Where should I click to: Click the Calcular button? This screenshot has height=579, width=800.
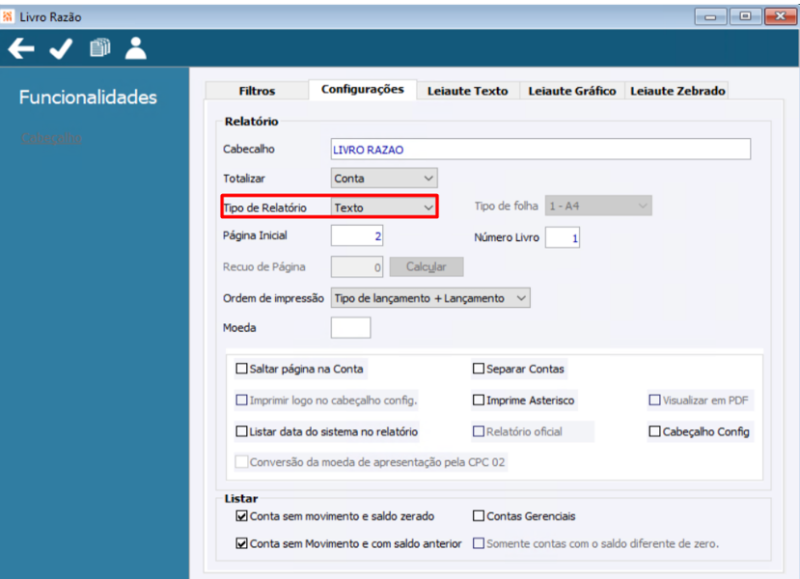pos(426,267)
